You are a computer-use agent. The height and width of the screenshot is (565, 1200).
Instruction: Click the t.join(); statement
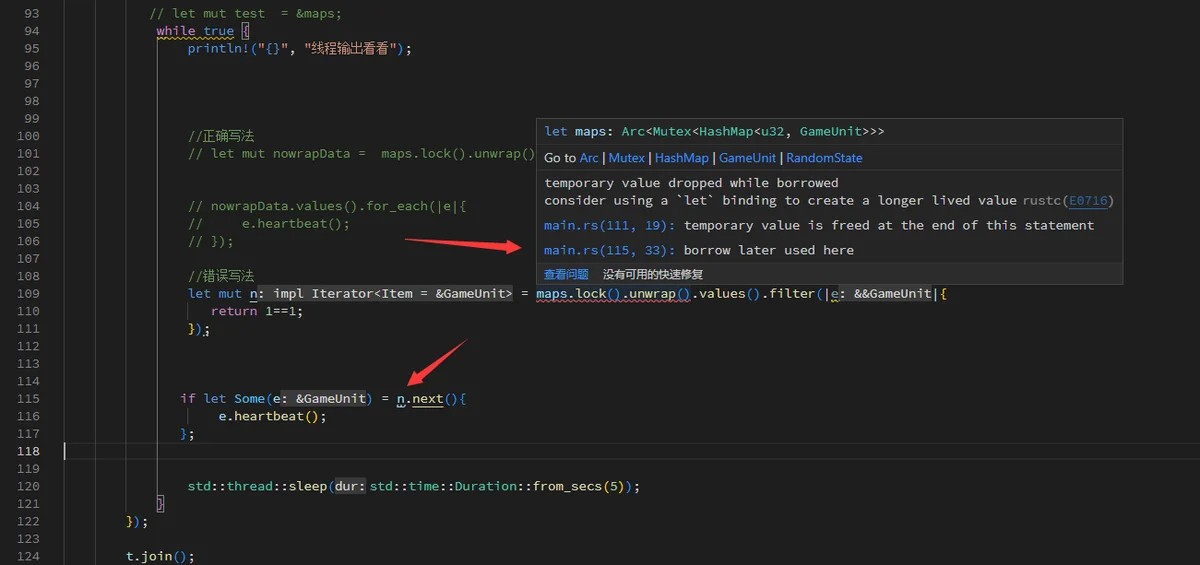160,556
